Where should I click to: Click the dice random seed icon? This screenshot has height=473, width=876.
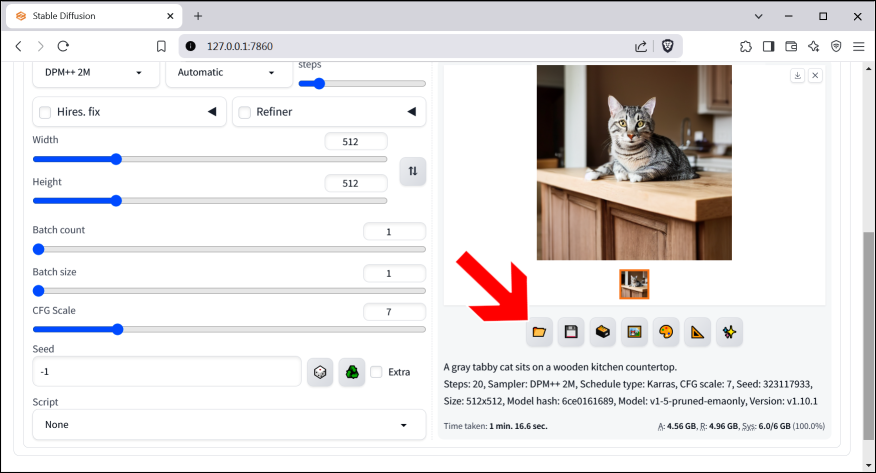click(320, 372)
